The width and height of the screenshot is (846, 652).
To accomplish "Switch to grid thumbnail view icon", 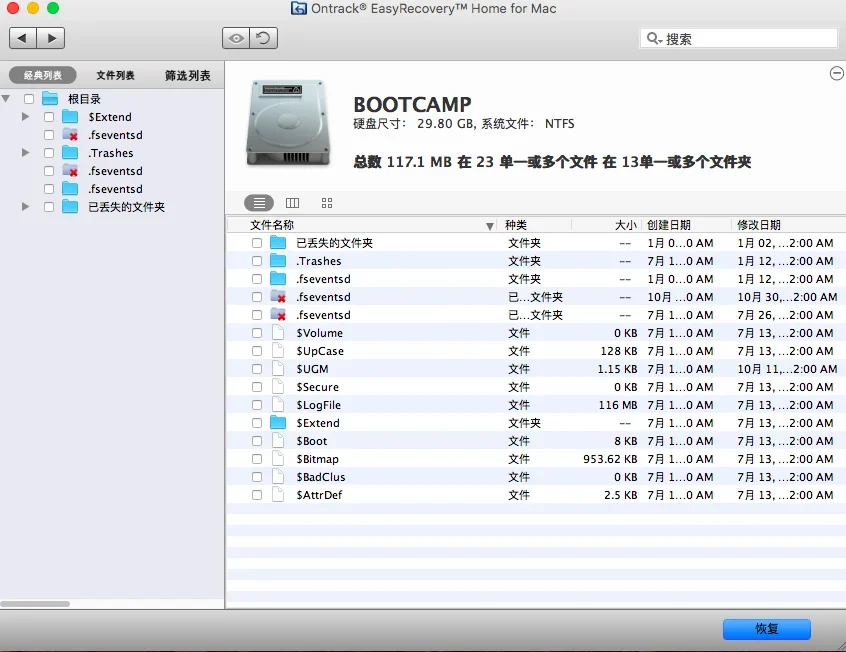I will point(327,203).
